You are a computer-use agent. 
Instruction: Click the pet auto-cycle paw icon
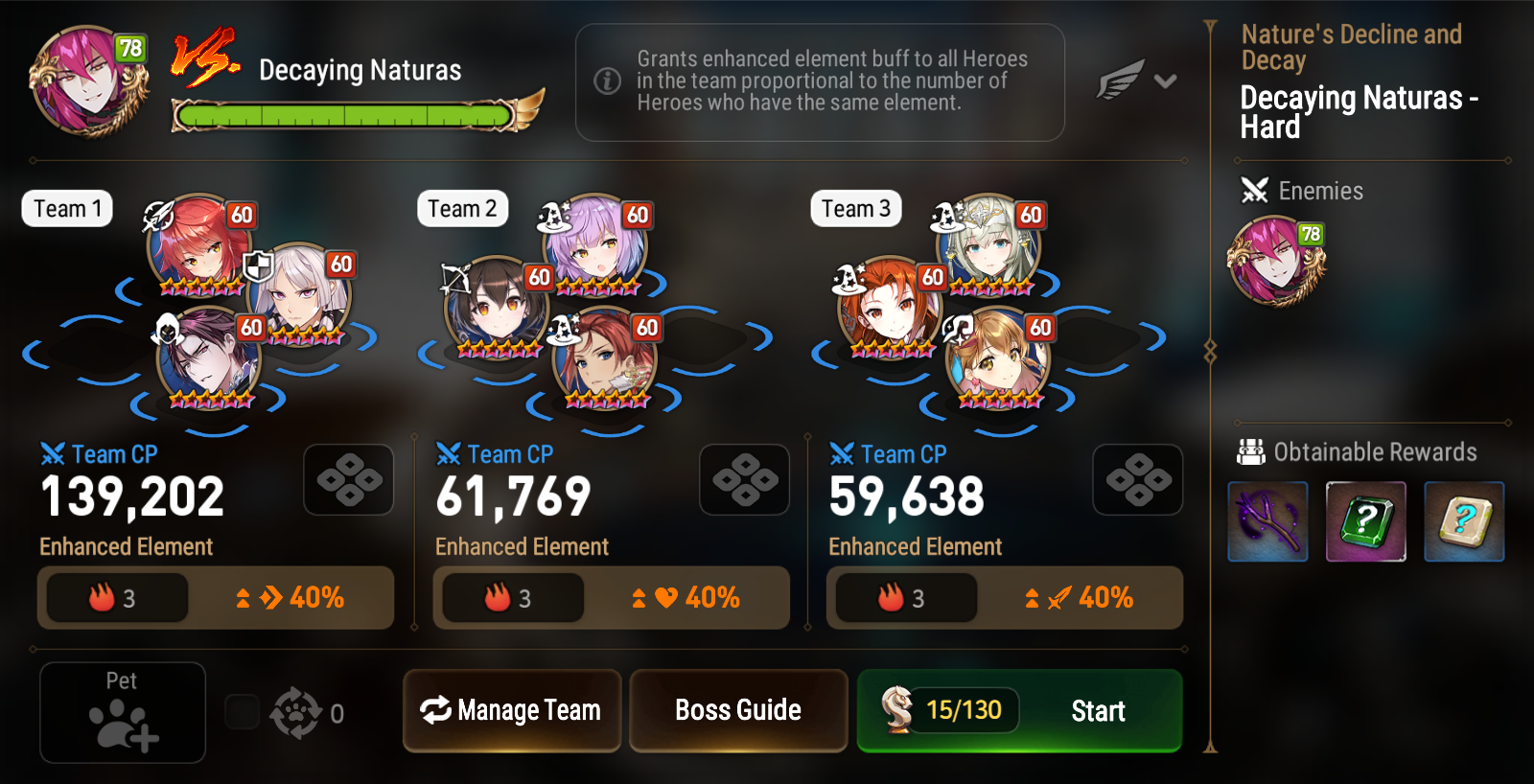point(296,713)
